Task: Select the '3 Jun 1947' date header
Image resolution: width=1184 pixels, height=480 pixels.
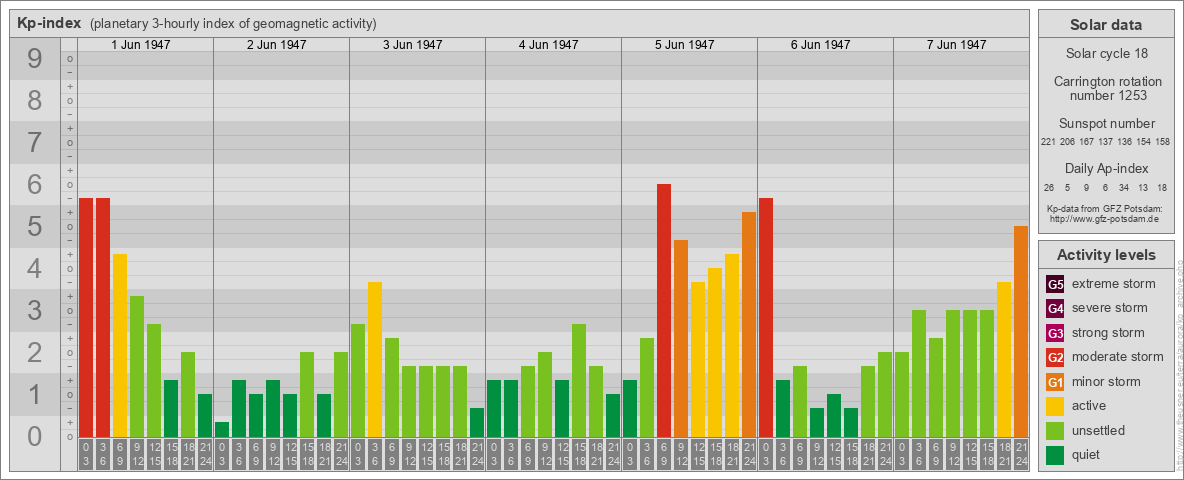Action: (412, 45)
